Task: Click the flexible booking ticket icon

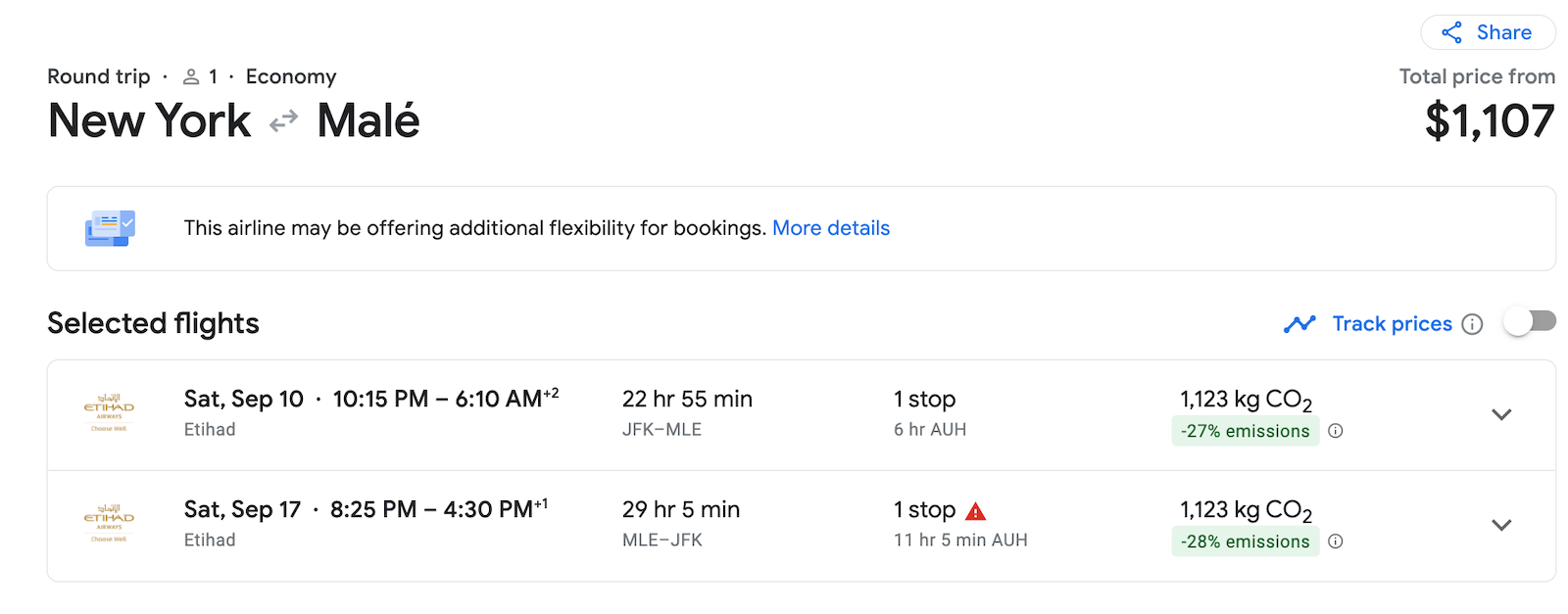Action: pyautogui.click(x=110, y=227)
